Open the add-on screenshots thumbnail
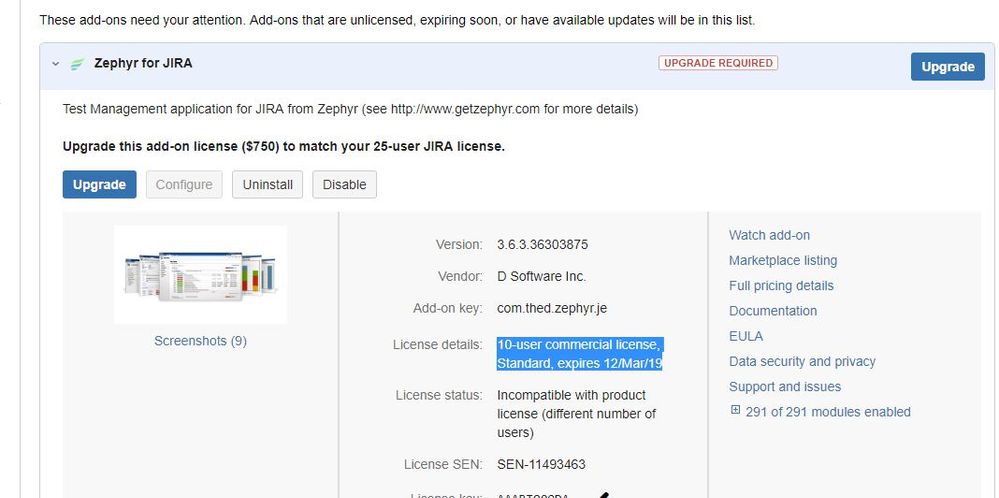 tap(200, 274)
